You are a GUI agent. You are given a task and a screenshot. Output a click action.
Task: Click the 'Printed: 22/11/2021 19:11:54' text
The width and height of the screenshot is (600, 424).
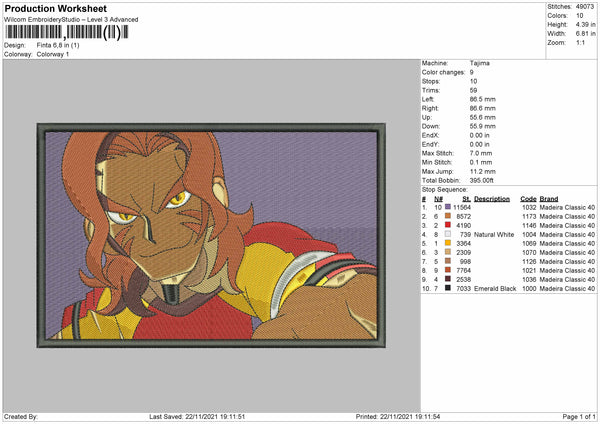pyautogui.click(x=398, y=417)
